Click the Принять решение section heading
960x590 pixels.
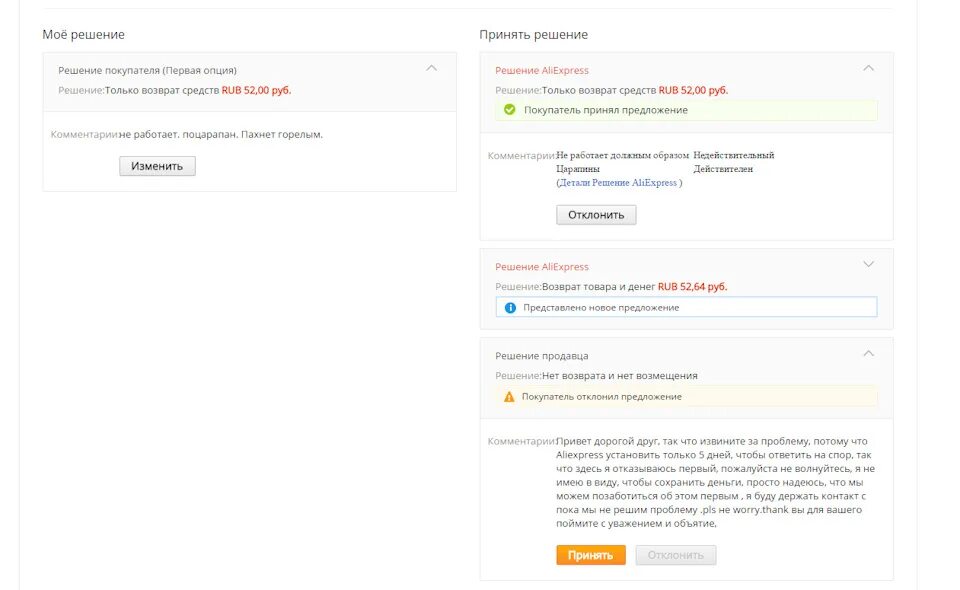(x=533, y=35)
